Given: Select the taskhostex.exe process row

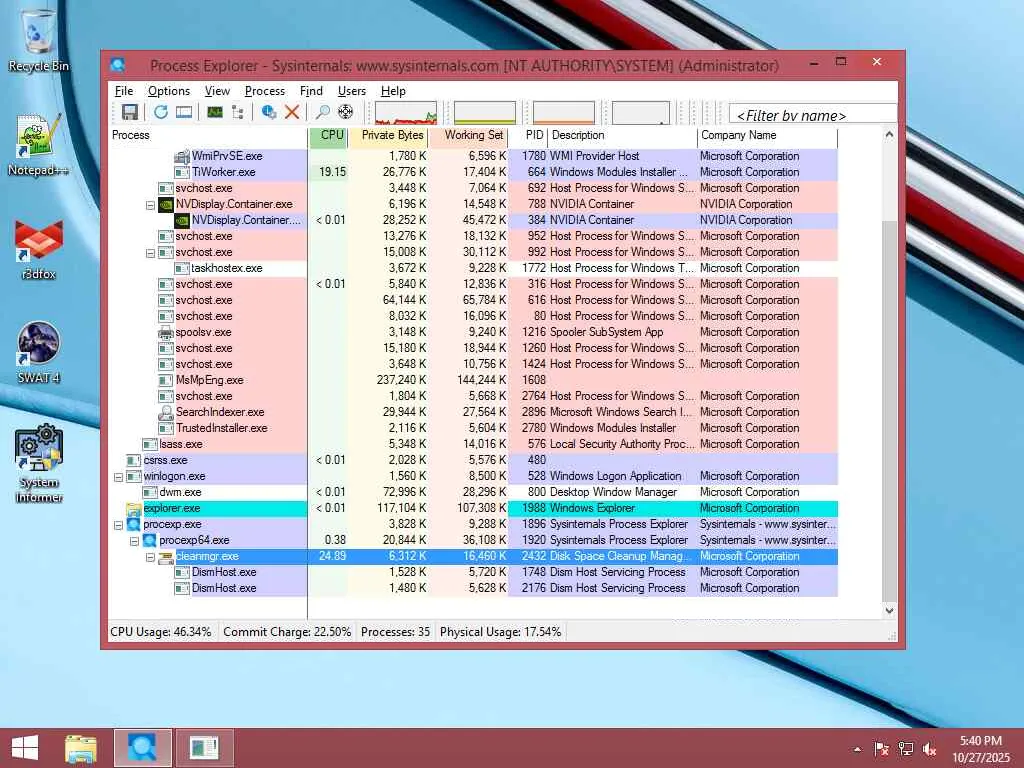Looking at the screenshot, I should click(473, 268).
